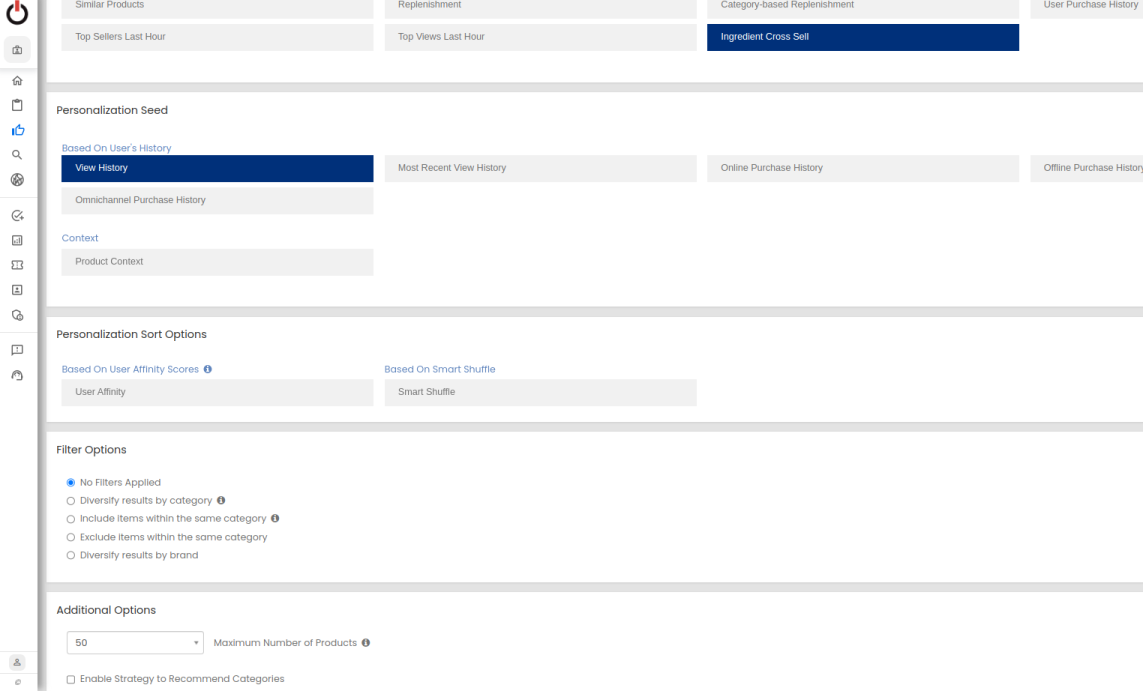Open the Maximum Number of Products dropdown
Image resolution: width=1143 pixels, height=691 pixels.
click(x=135, y=643)
